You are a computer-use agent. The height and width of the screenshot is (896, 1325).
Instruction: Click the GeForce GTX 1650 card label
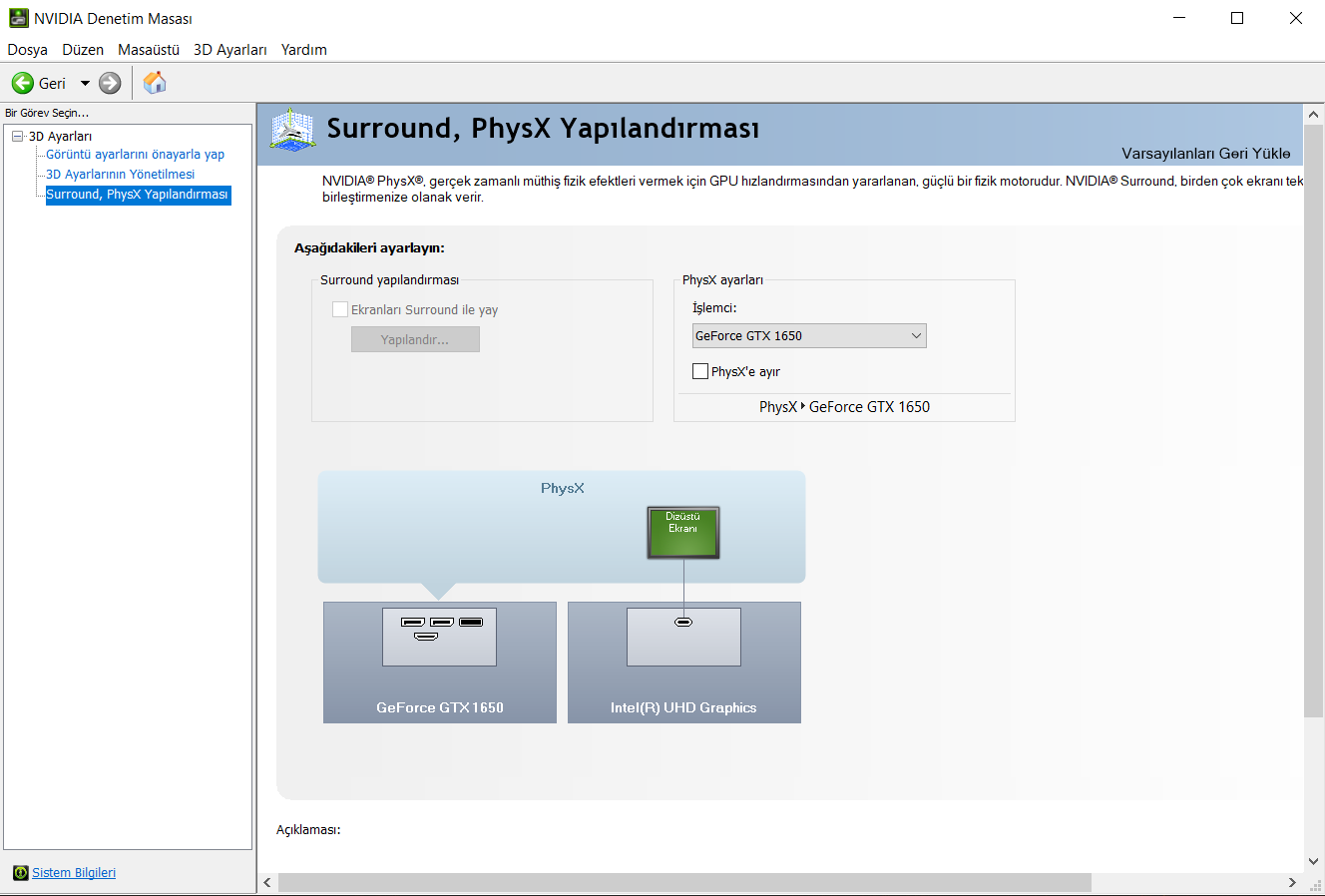[x=440, y=708]
